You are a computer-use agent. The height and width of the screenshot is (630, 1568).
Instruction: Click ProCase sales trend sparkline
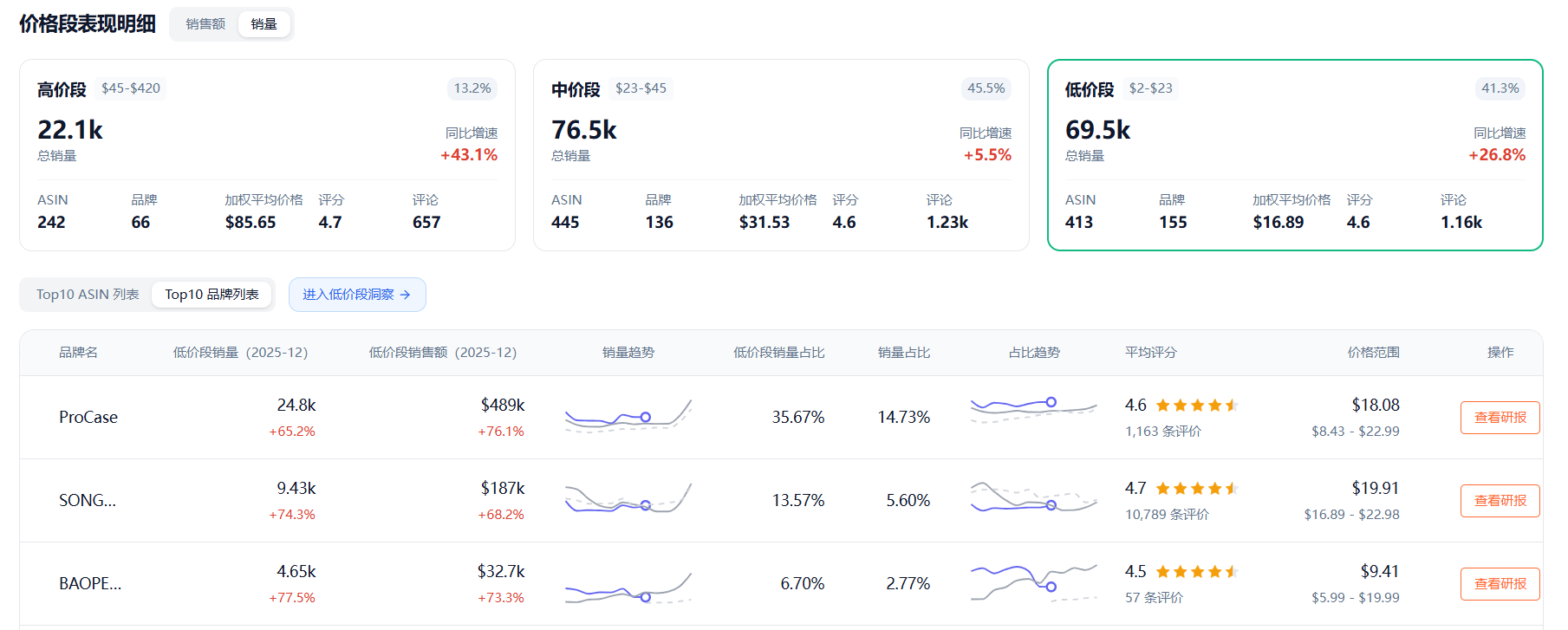click(628, 417)
